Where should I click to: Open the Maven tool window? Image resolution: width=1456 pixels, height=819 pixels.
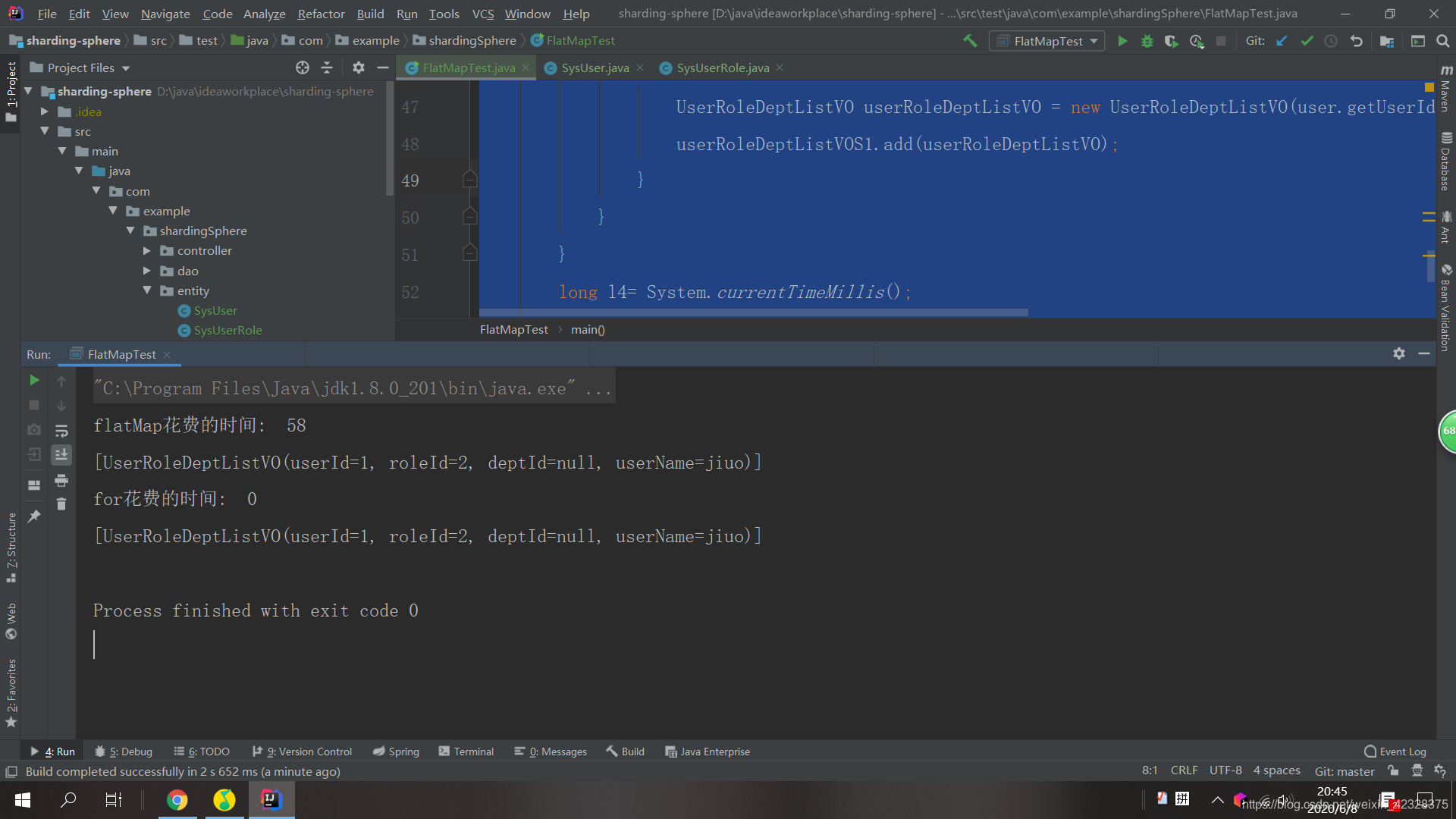(x=1446, y=88)
